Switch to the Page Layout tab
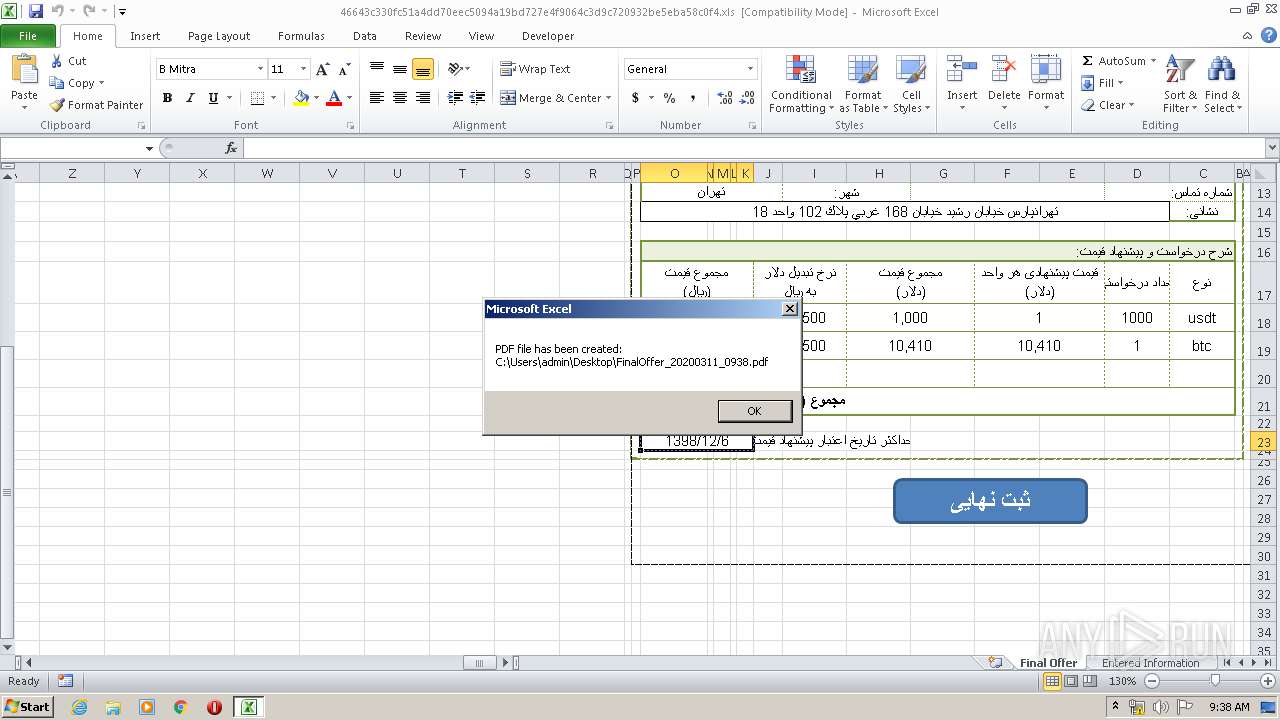This screenshot has height=720, width=1280. (219, 36)
